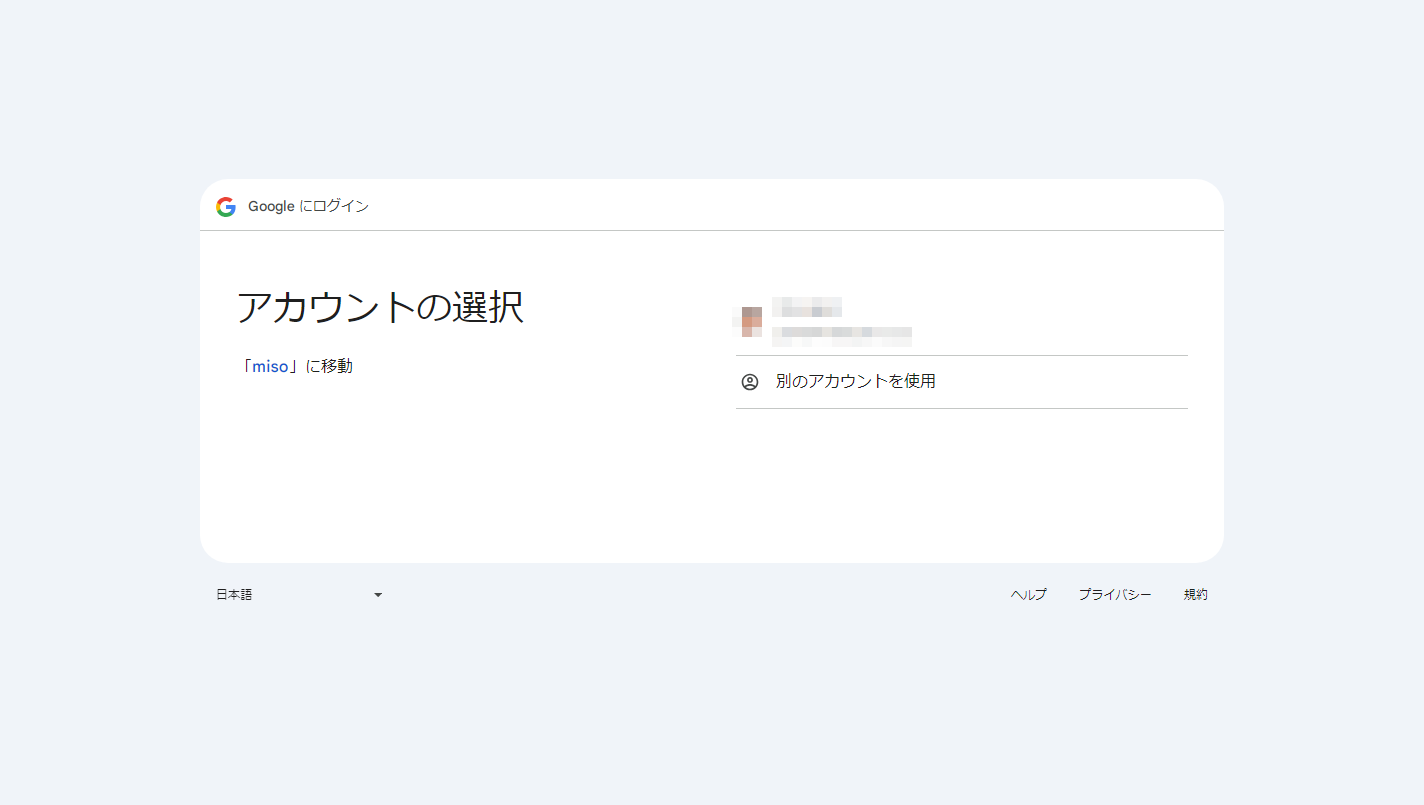1424x805 pixels.
Task: Select the listed account's email address
Action: coord(846,335)
